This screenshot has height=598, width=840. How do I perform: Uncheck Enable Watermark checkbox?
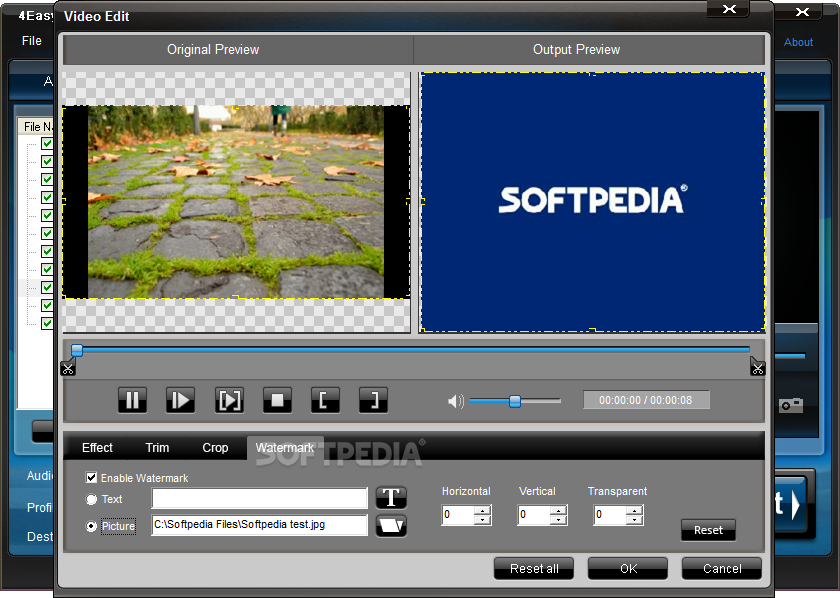click(x=92, y=477)
